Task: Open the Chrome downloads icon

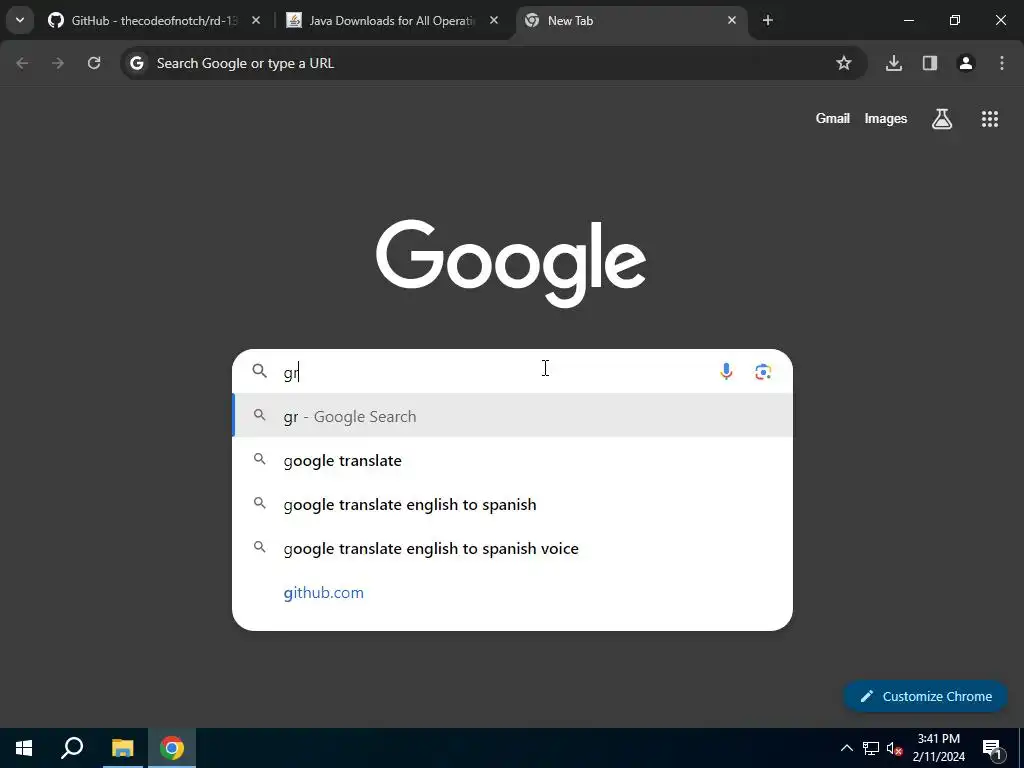Action: 894,63
